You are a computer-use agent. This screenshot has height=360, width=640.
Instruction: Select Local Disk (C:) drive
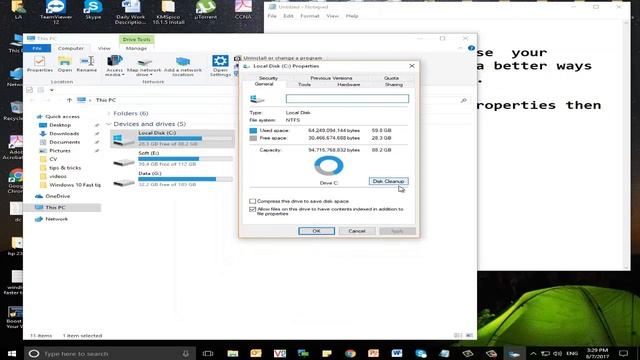point(172,138)
